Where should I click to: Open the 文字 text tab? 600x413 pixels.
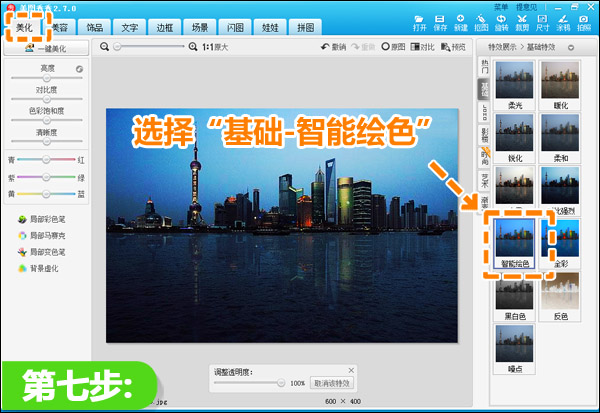(130, 28)
